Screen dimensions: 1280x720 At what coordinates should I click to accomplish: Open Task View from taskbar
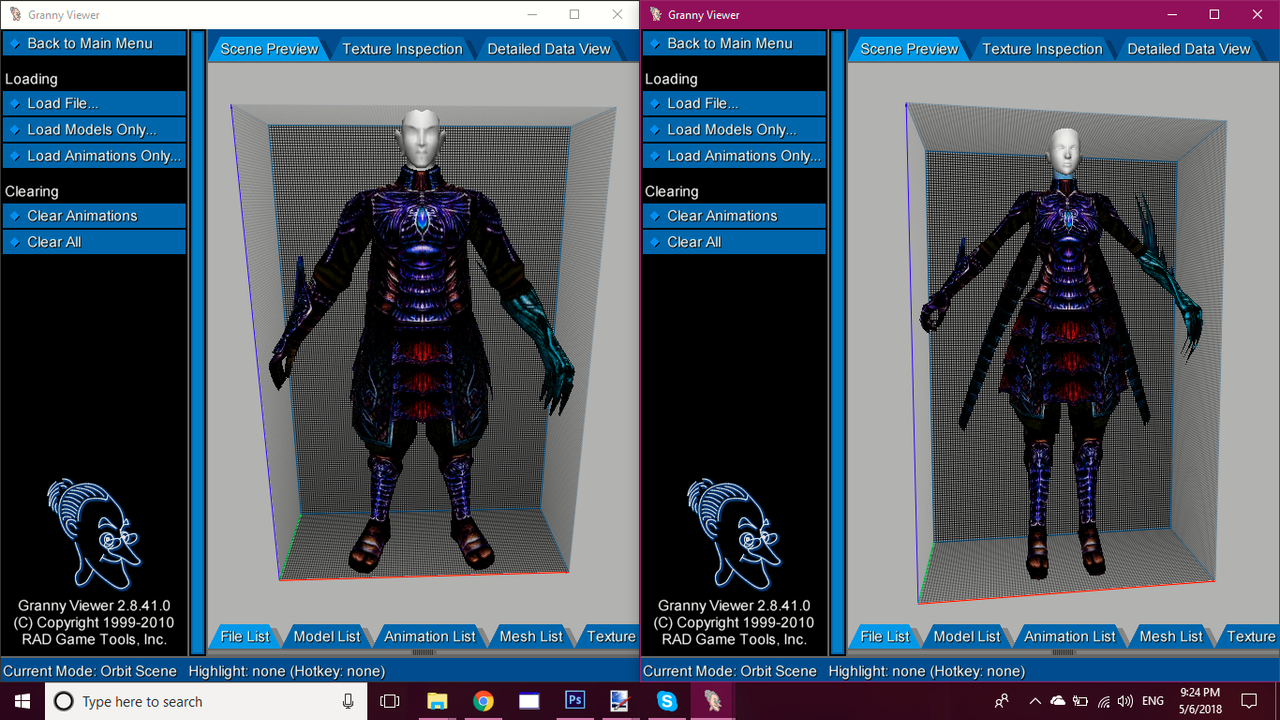[391, 701]
